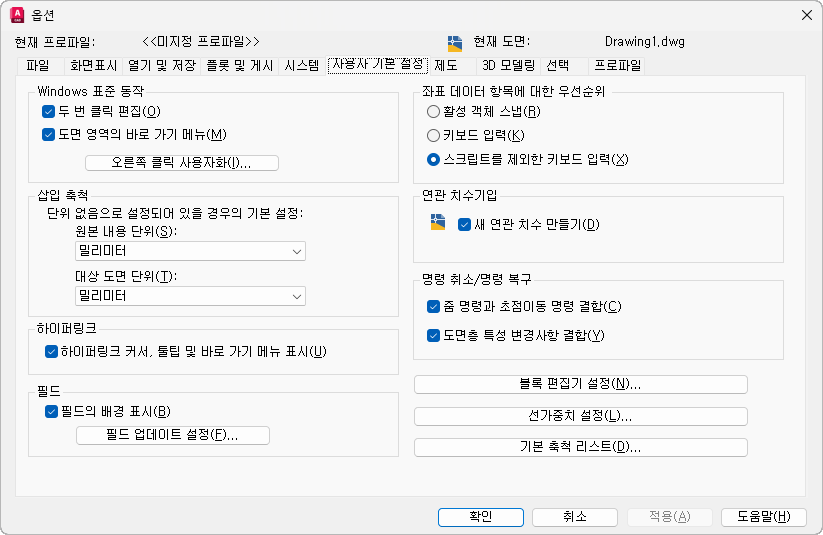Switch to the 화면표시 tab
Image resolution: width=823 pixels, height=535 pixels.
[93, 66]
